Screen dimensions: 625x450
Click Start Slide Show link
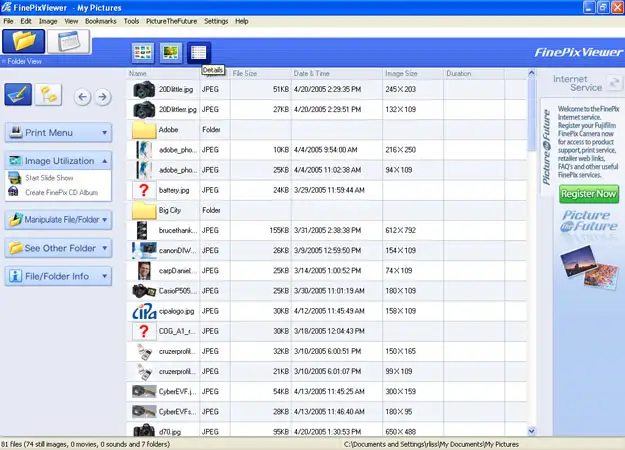pyautogui.click(x=49, y=178)
